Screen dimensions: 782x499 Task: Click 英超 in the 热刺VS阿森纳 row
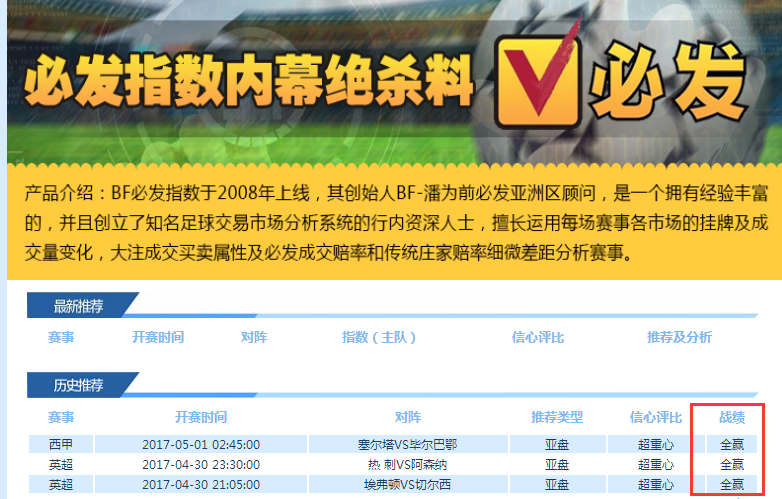pos(61,465)
